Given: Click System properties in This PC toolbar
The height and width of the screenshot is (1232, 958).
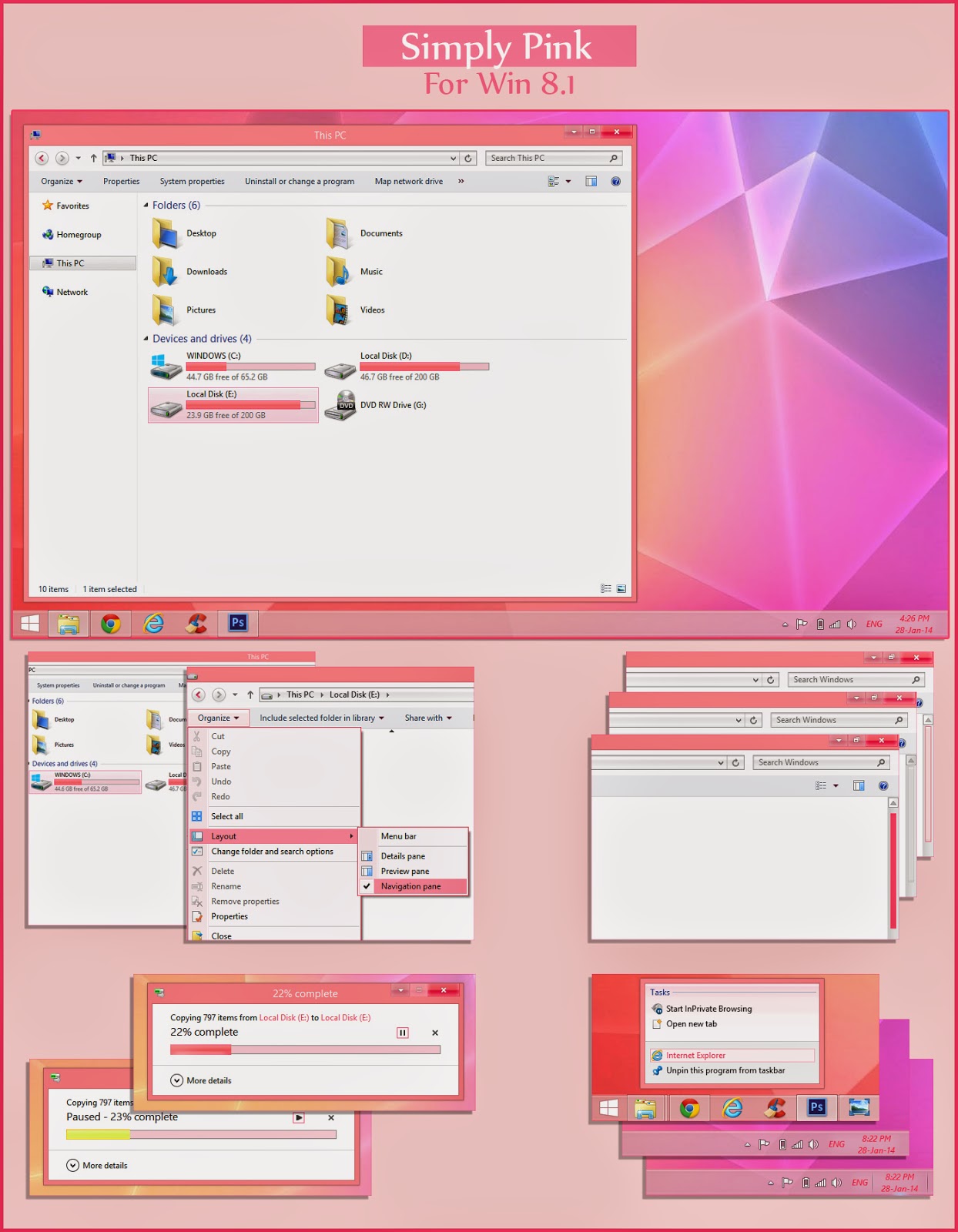Looking at the screenshot, I should tap(193, 182).
